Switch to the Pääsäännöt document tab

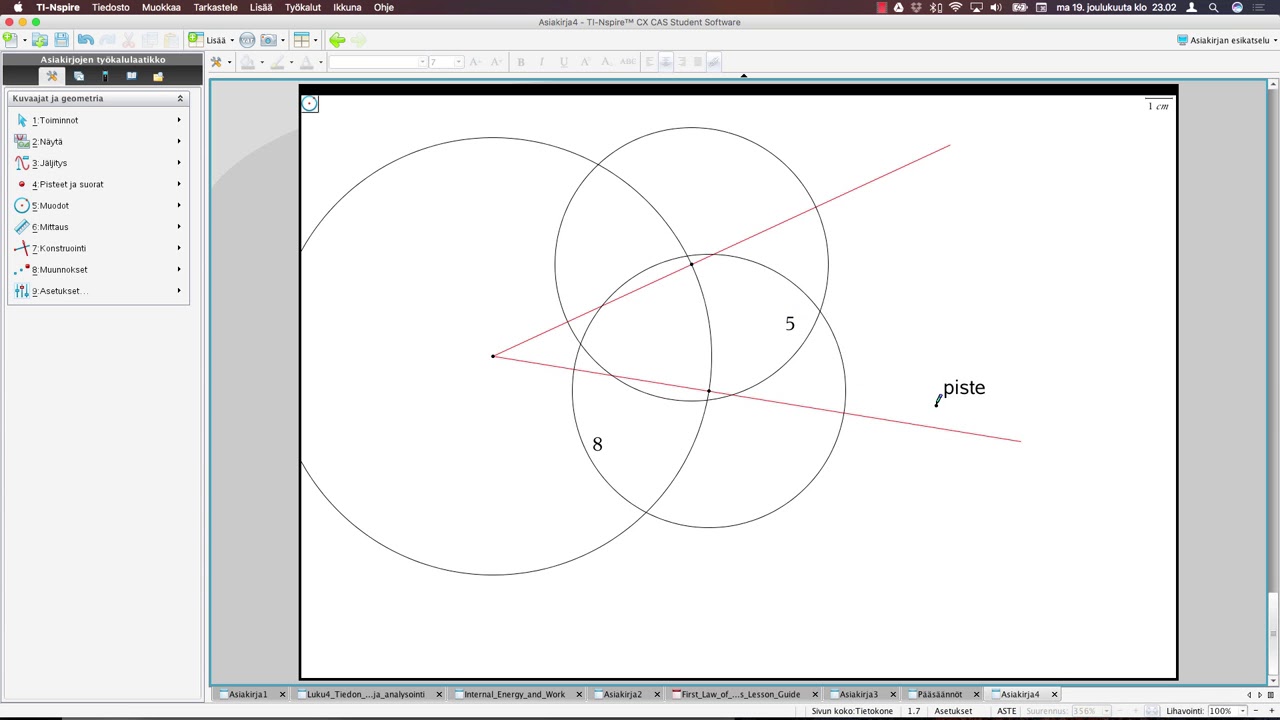coord(940,694)
